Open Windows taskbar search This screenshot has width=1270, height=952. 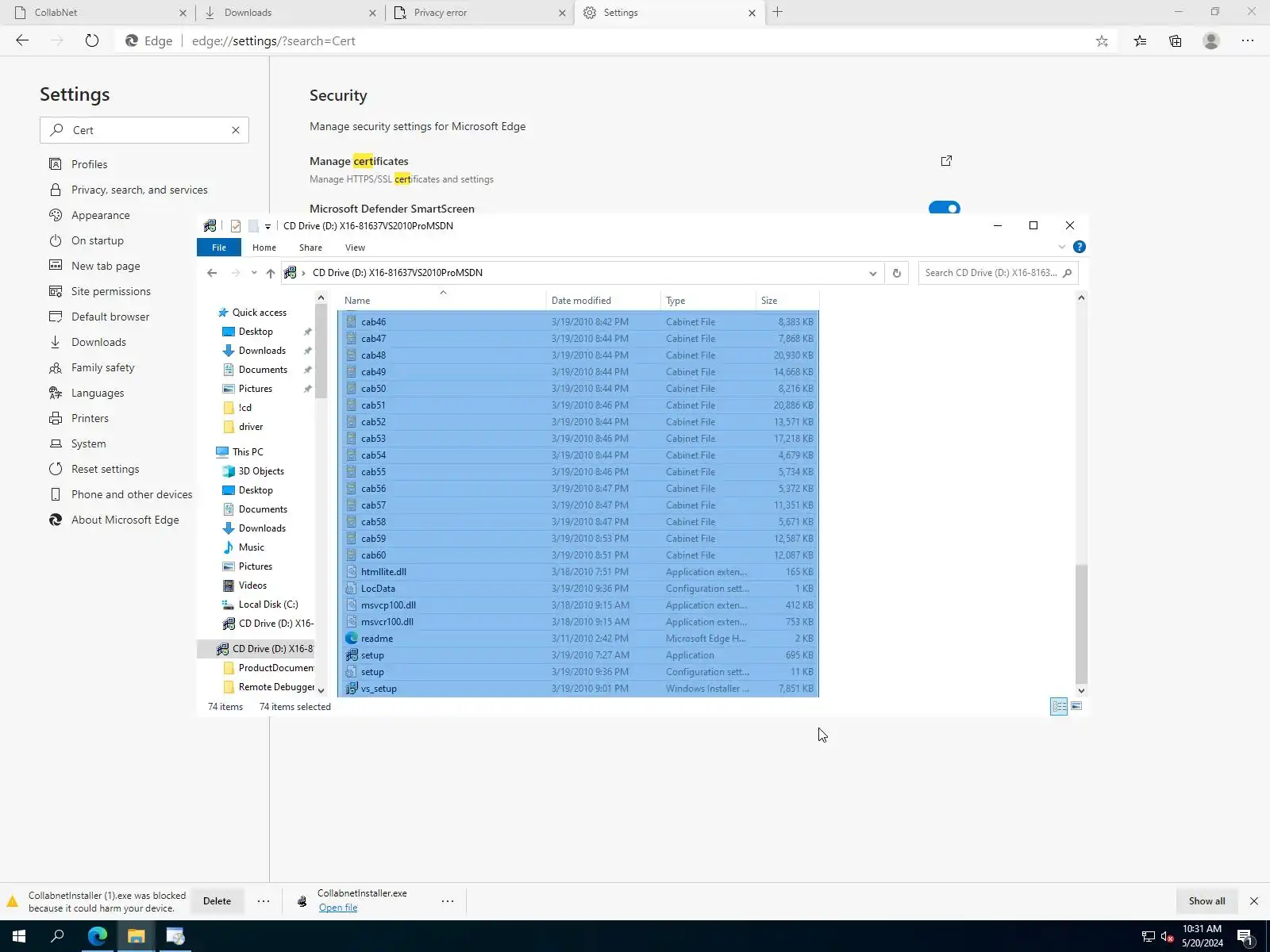click(57, 936)
